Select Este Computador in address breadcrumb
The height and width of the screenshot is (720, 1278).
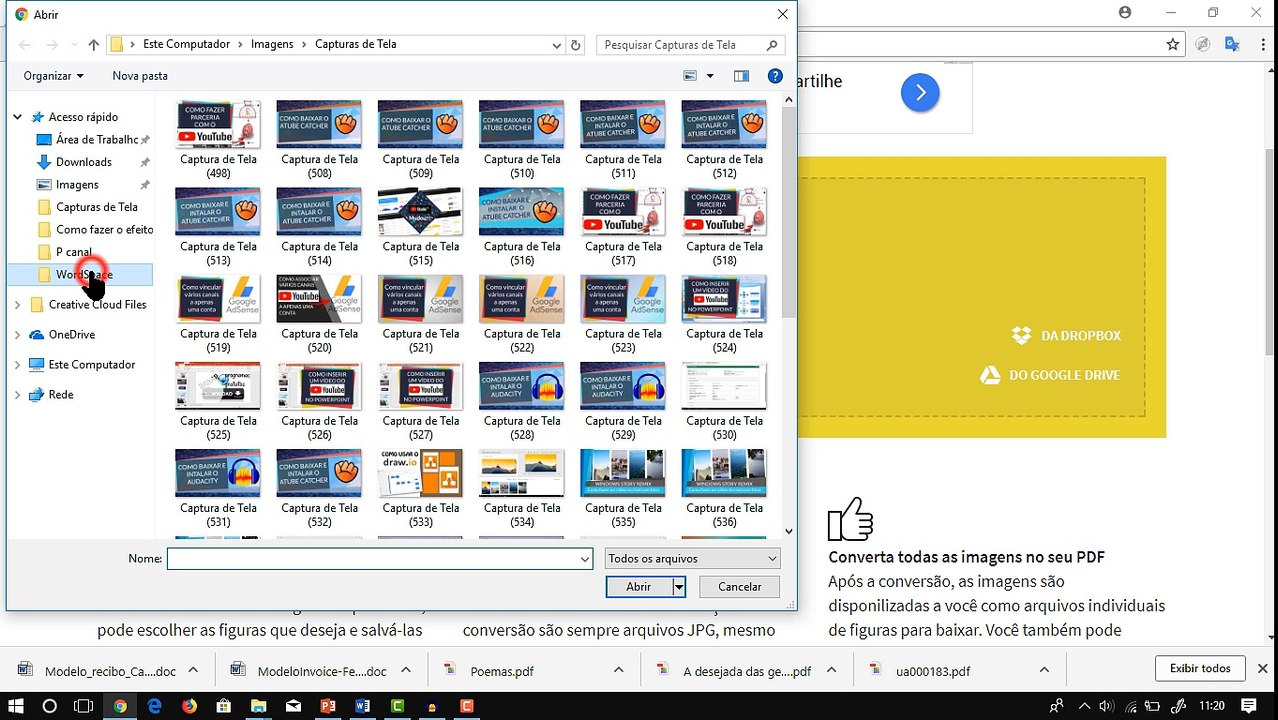click(x=186, y=45)
